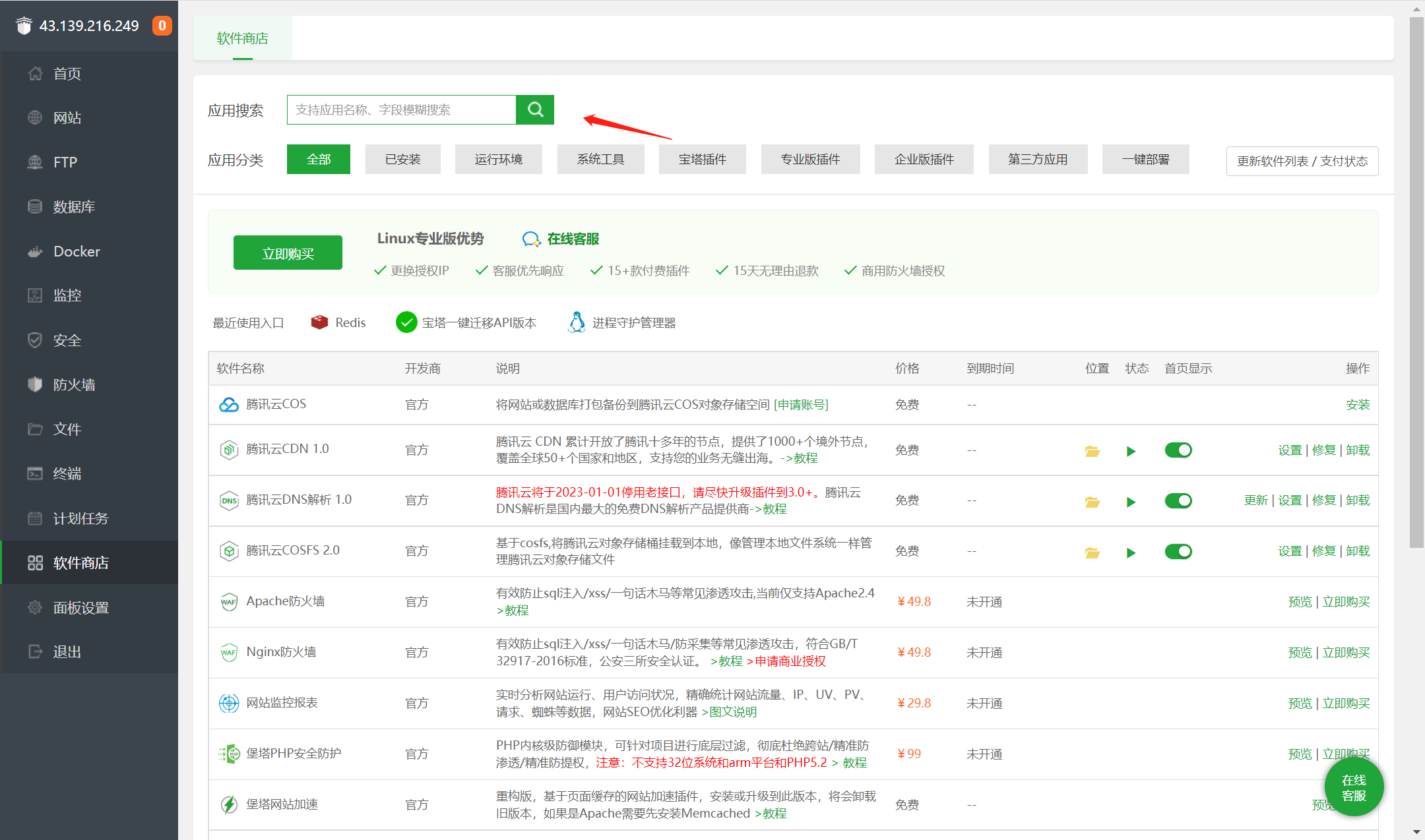
Task: Open 防火墙 in the sidebar menu
Action: pos(74,384)
